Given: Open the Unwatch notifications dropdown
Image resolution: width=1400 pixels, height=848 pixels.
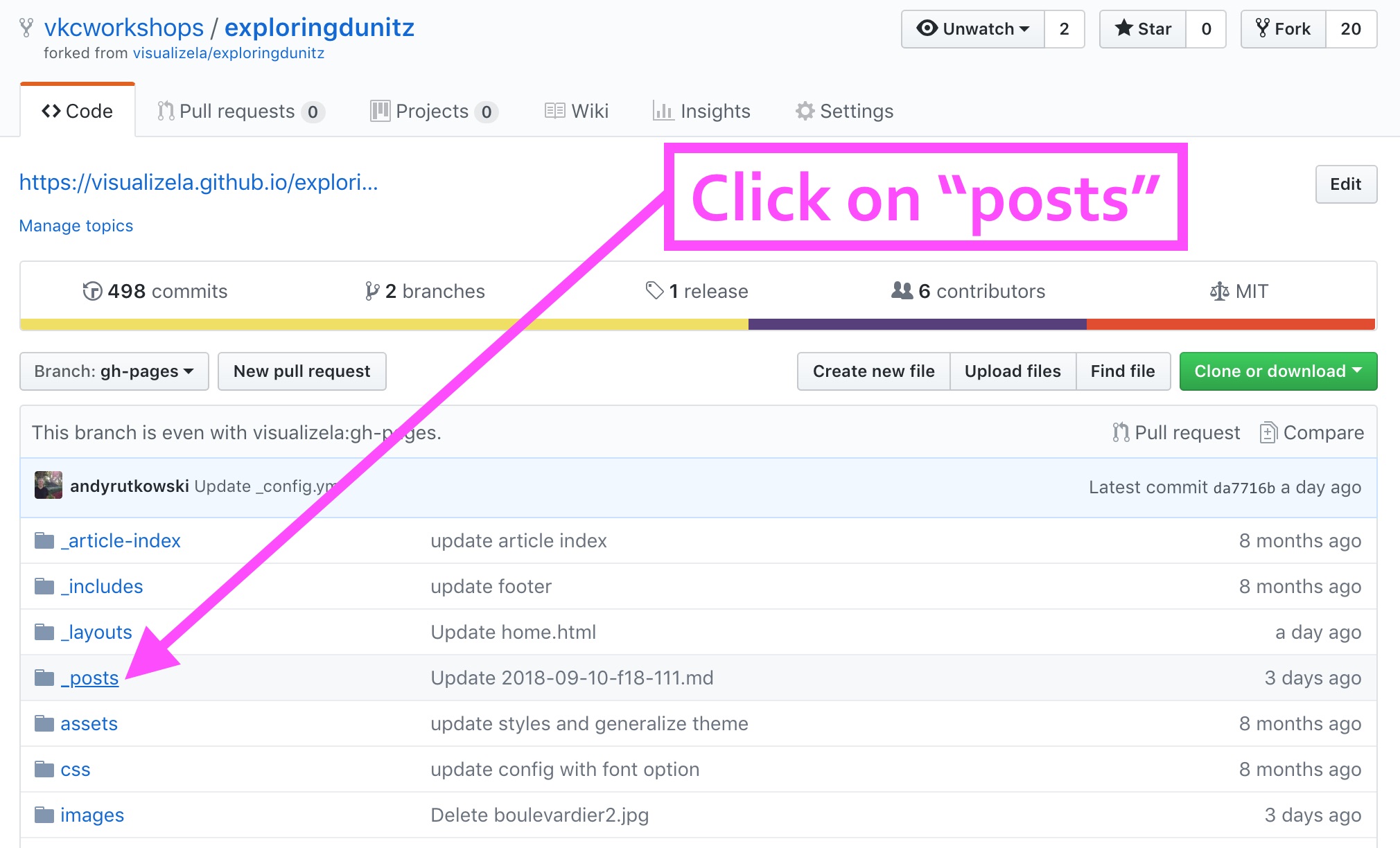Looking at the screenshot, I should point(972,29).
